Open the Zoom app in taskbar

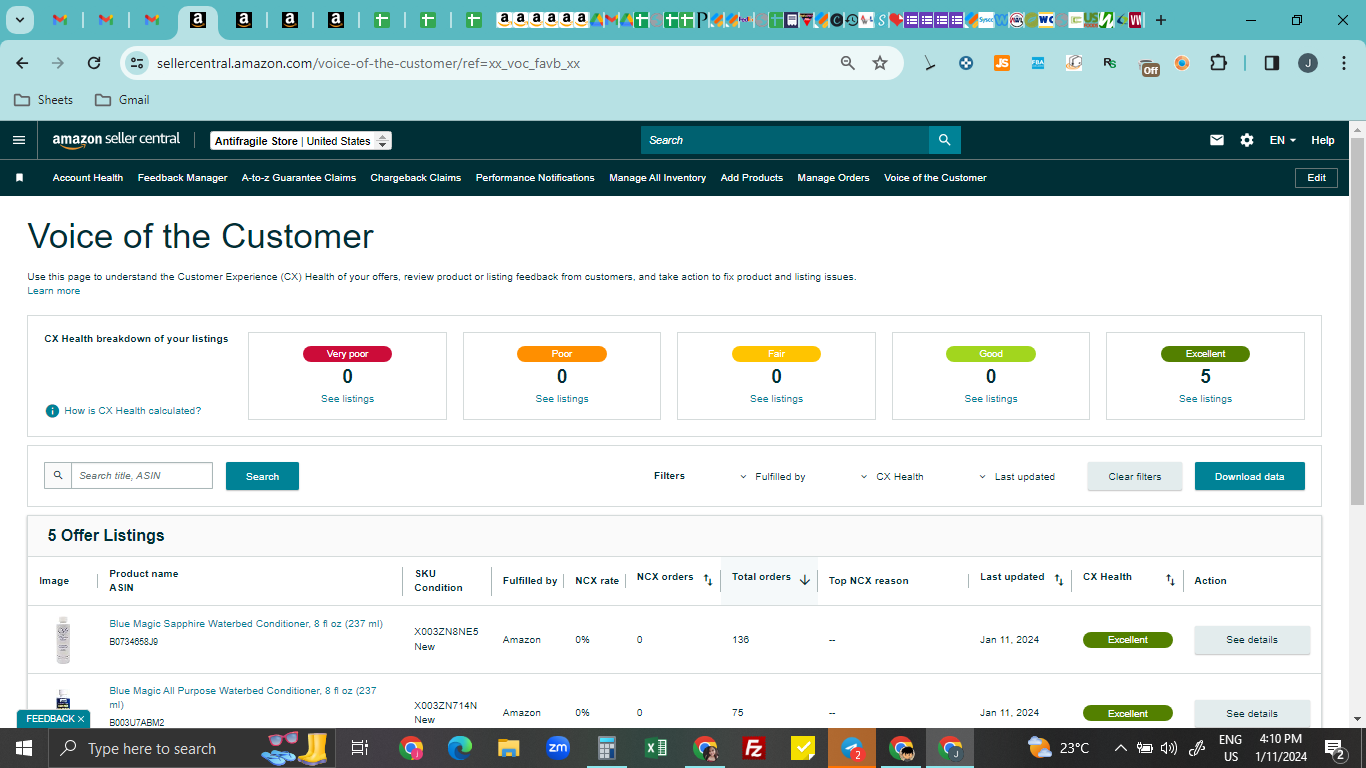tap(558, 748)
